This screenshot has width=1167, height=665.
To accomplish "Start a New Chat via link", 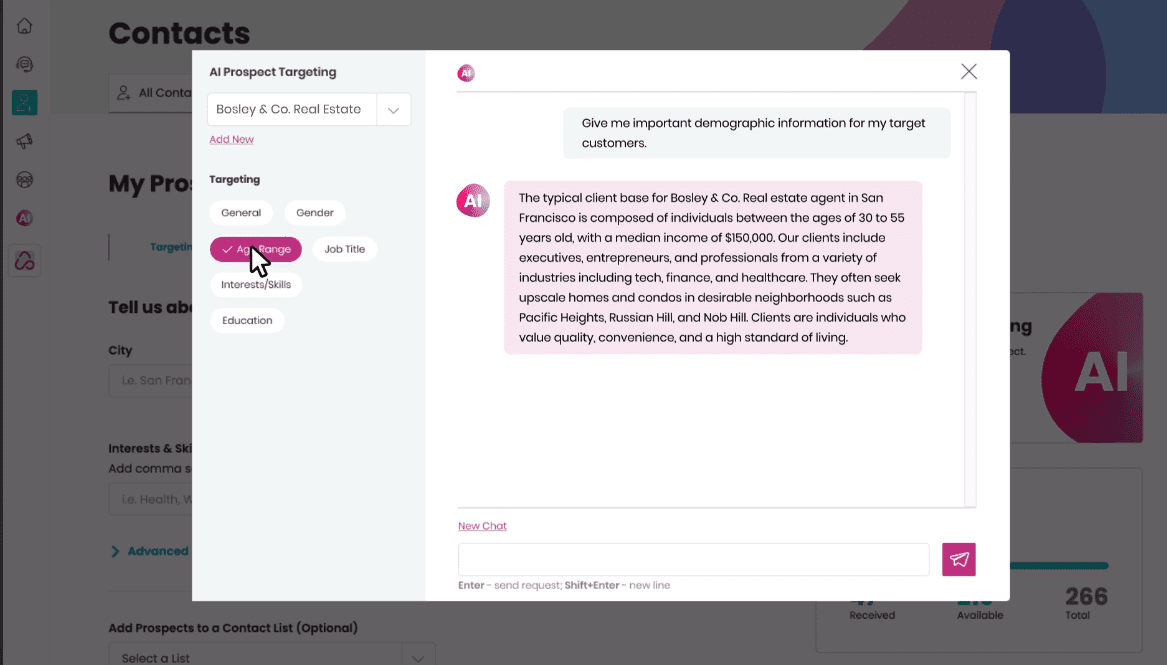I will pos(482,526).
